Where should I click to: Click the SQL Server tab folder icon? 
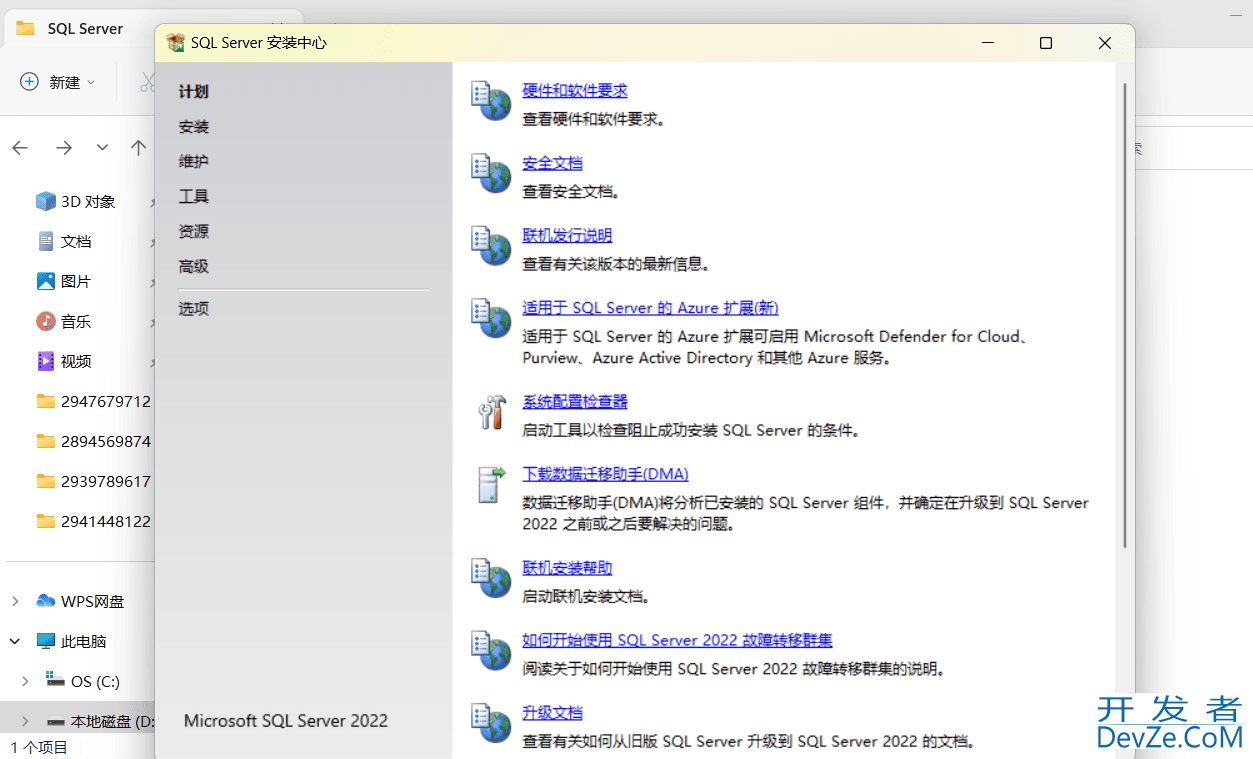click(x=25, y=28)
